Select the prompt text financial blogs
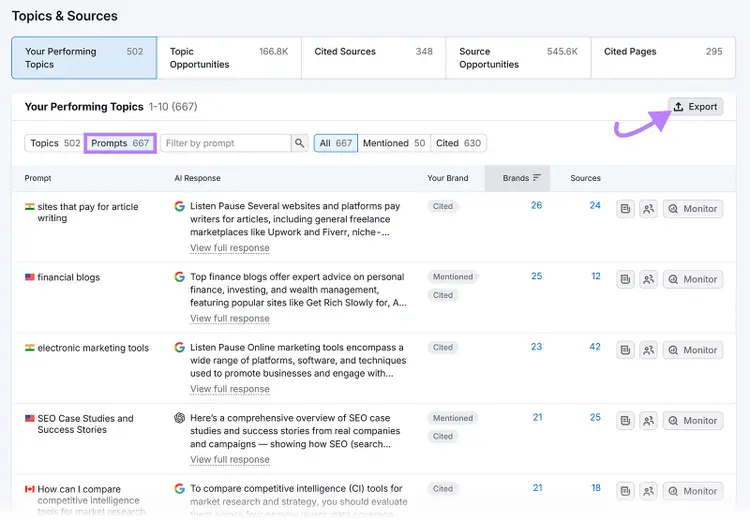The image size is (750, 521). coord(68,277)
